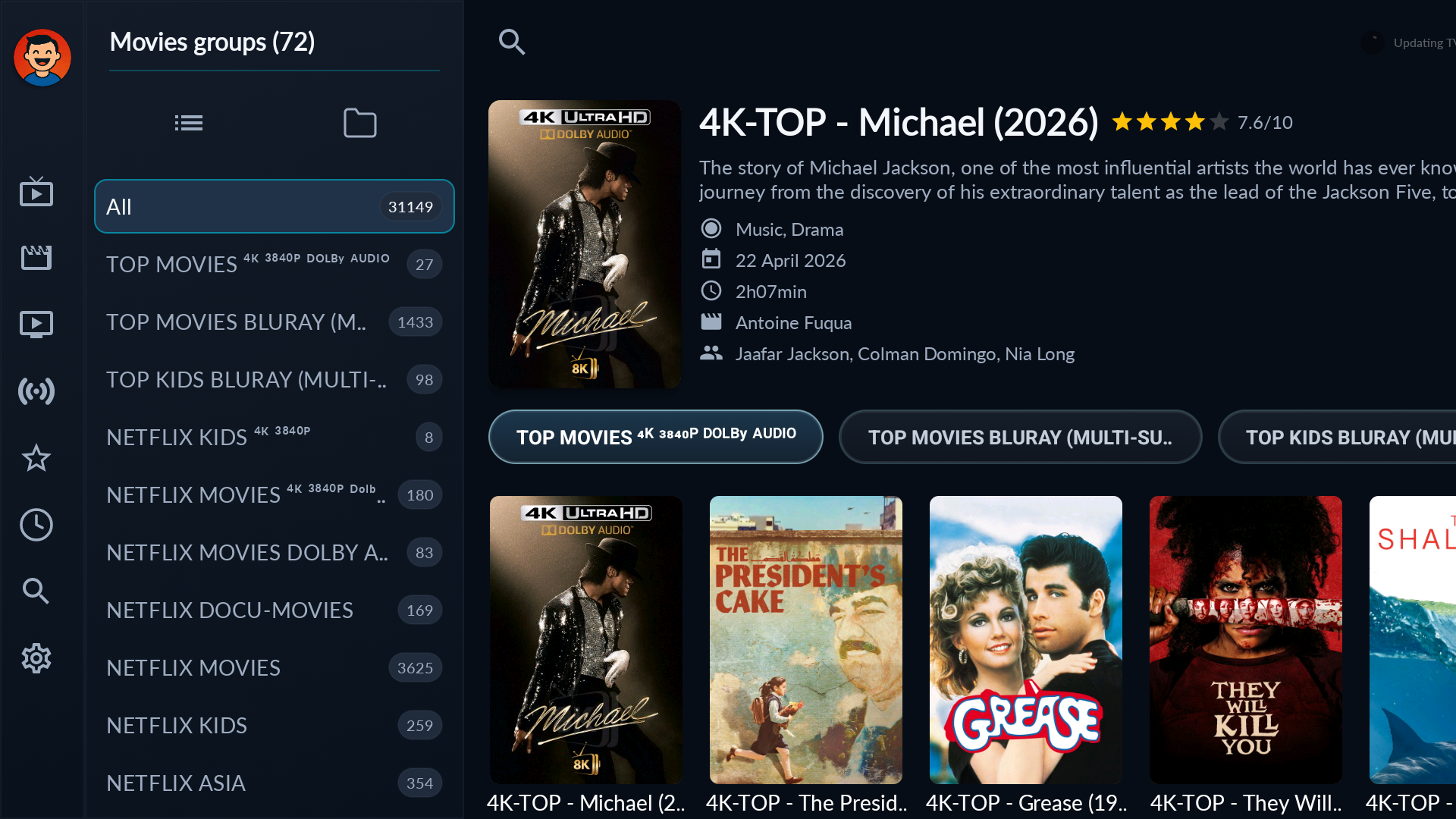
Task: Select TOP MOVIES 4K 3840P group
Action: tap(275, 264)
